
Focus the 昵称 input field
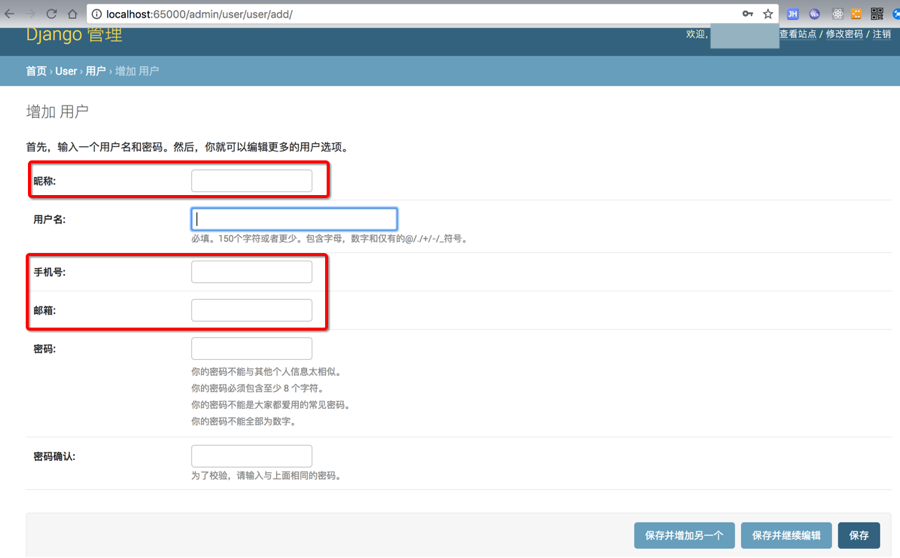click(x=251, y=180)
